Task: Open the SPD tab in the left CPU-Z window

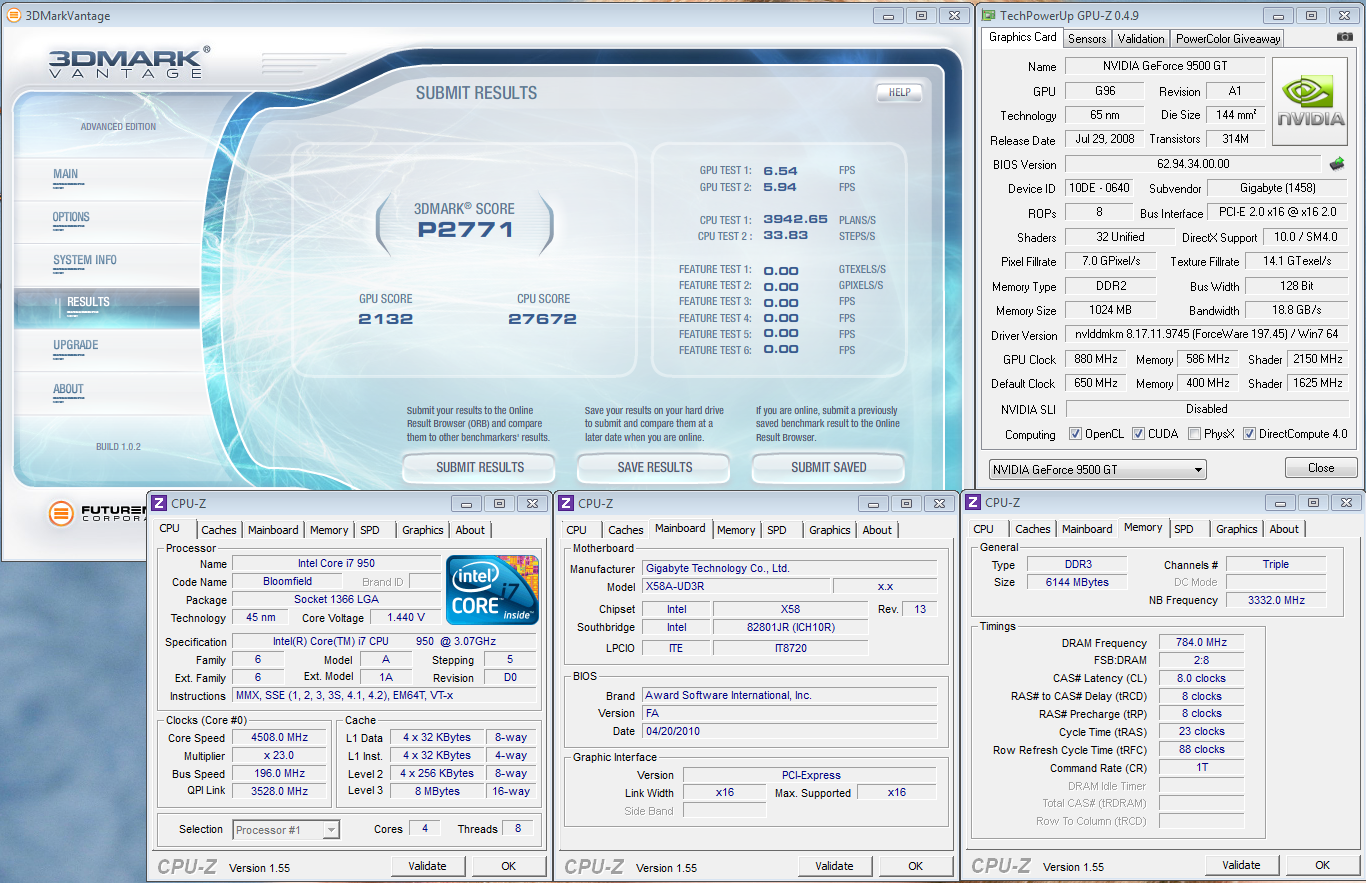Action: coord(370,530)
